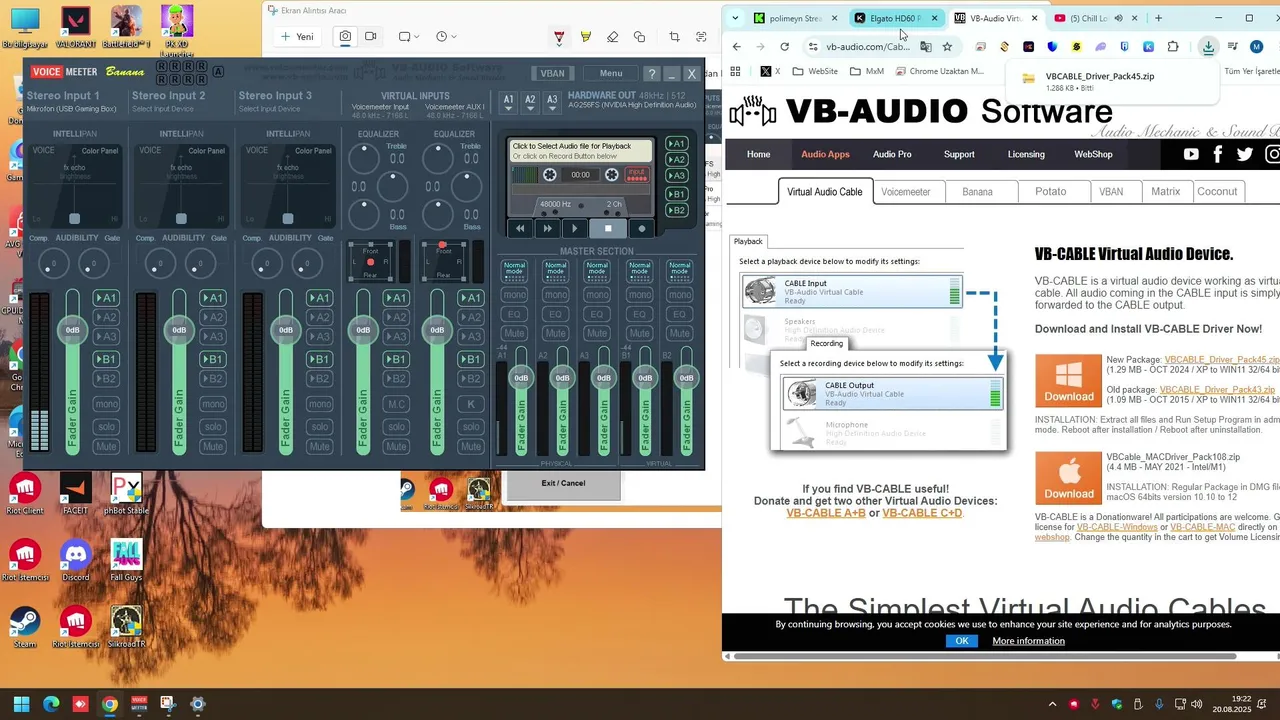Screen dimensions: 1280x720
Task: Open the A3 hardware out device dropdown
Action: (x=552, y=103)
